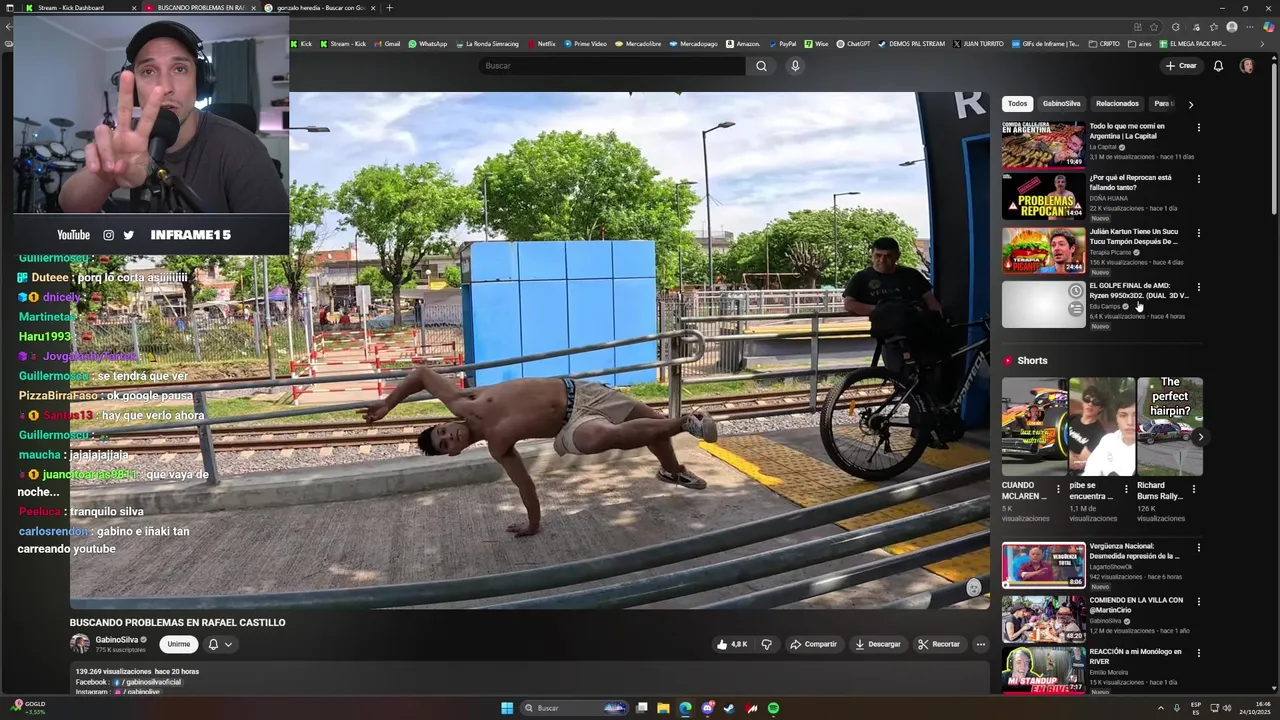Click the YouTube Buscar search field
Screen dimensions: 1280x720
611,66
